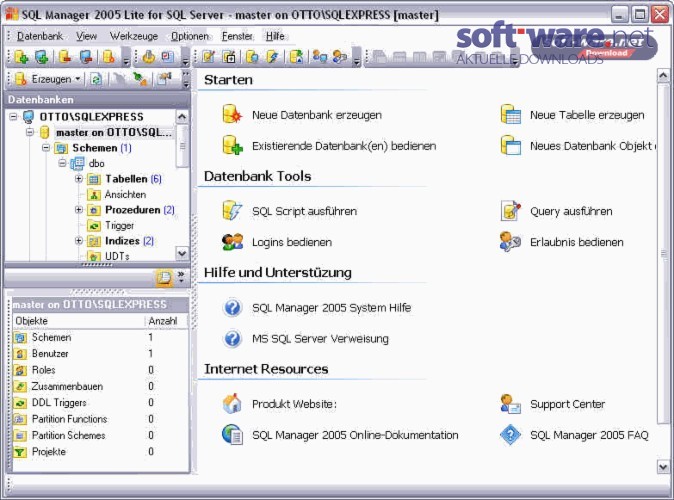Click the Query ausführen icon
The image size is (674, 500).
pos(511,211)
